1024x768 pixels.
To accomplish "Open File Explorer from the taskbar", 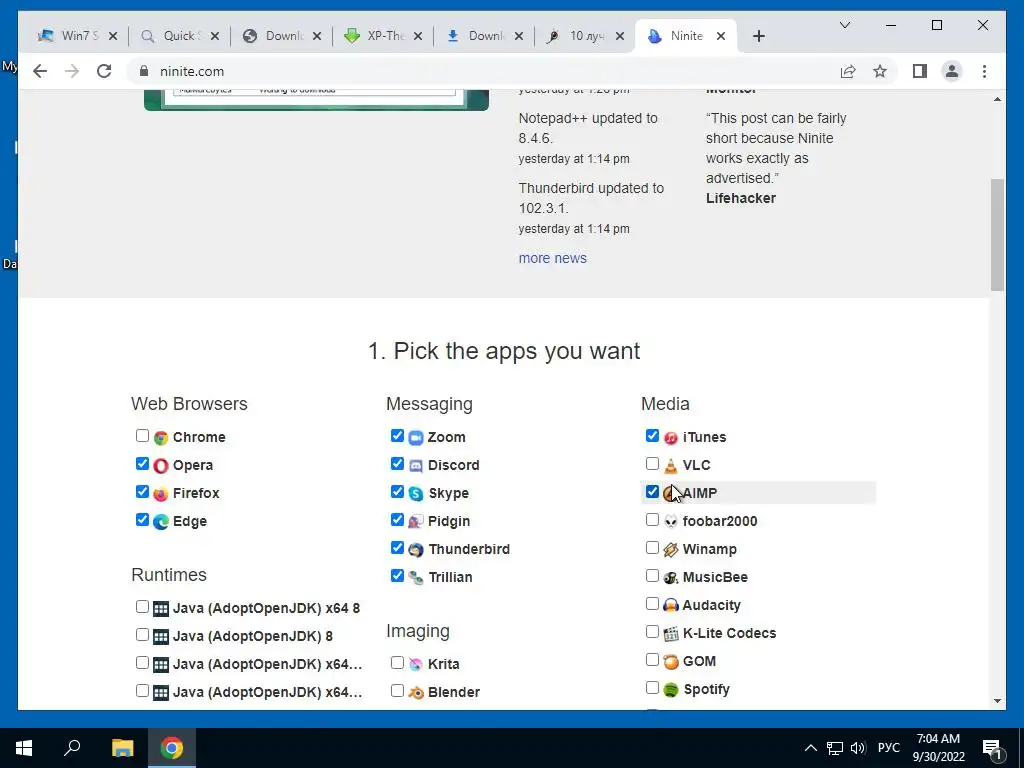I will (122, 748).
